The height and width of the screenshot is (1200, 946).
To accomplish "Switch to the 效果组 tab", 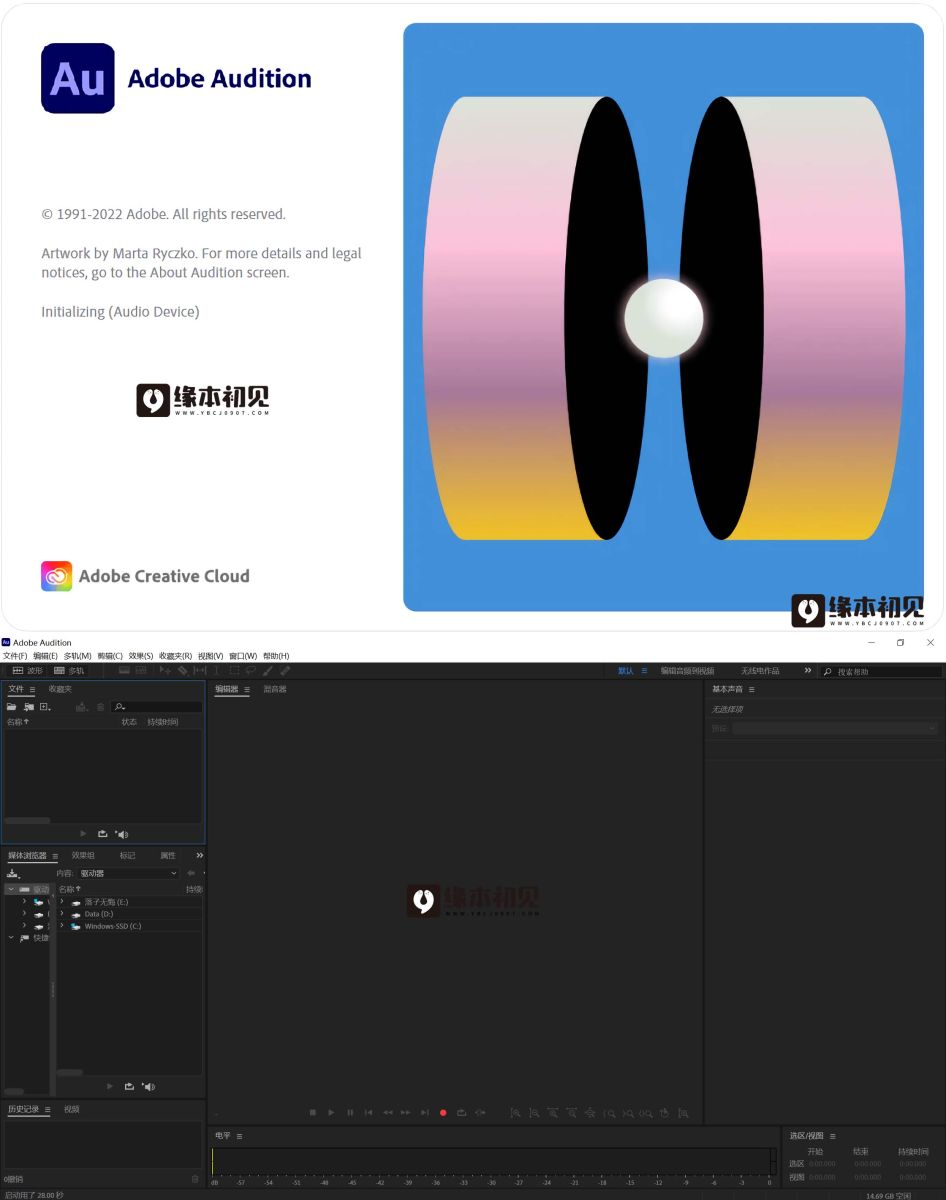I will [83, 856].
